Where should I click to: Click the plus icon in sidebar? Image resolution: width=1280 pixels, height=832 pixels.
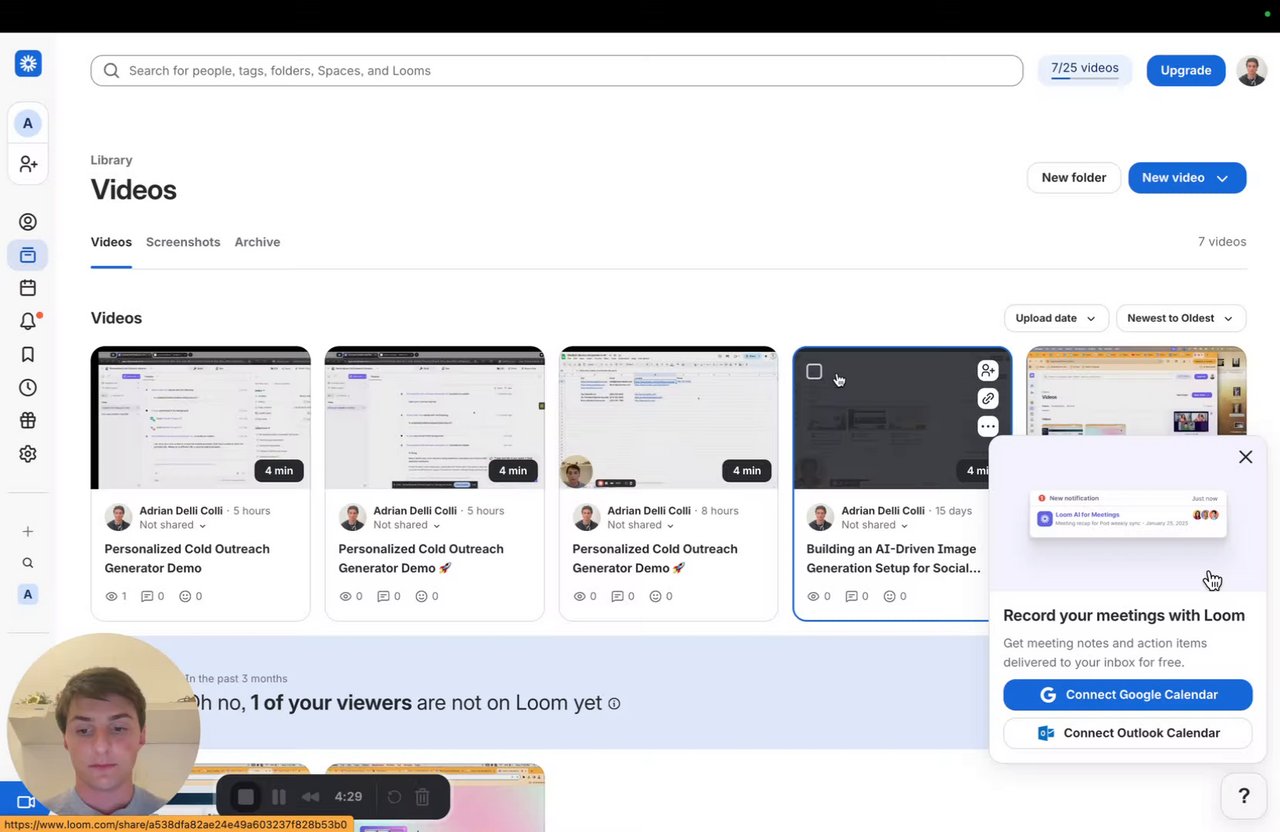28,531
